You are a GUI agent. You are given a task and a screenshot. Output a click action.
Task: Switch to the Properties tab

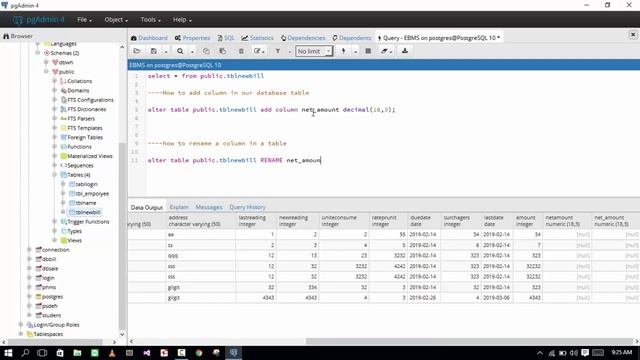point(192,38)
